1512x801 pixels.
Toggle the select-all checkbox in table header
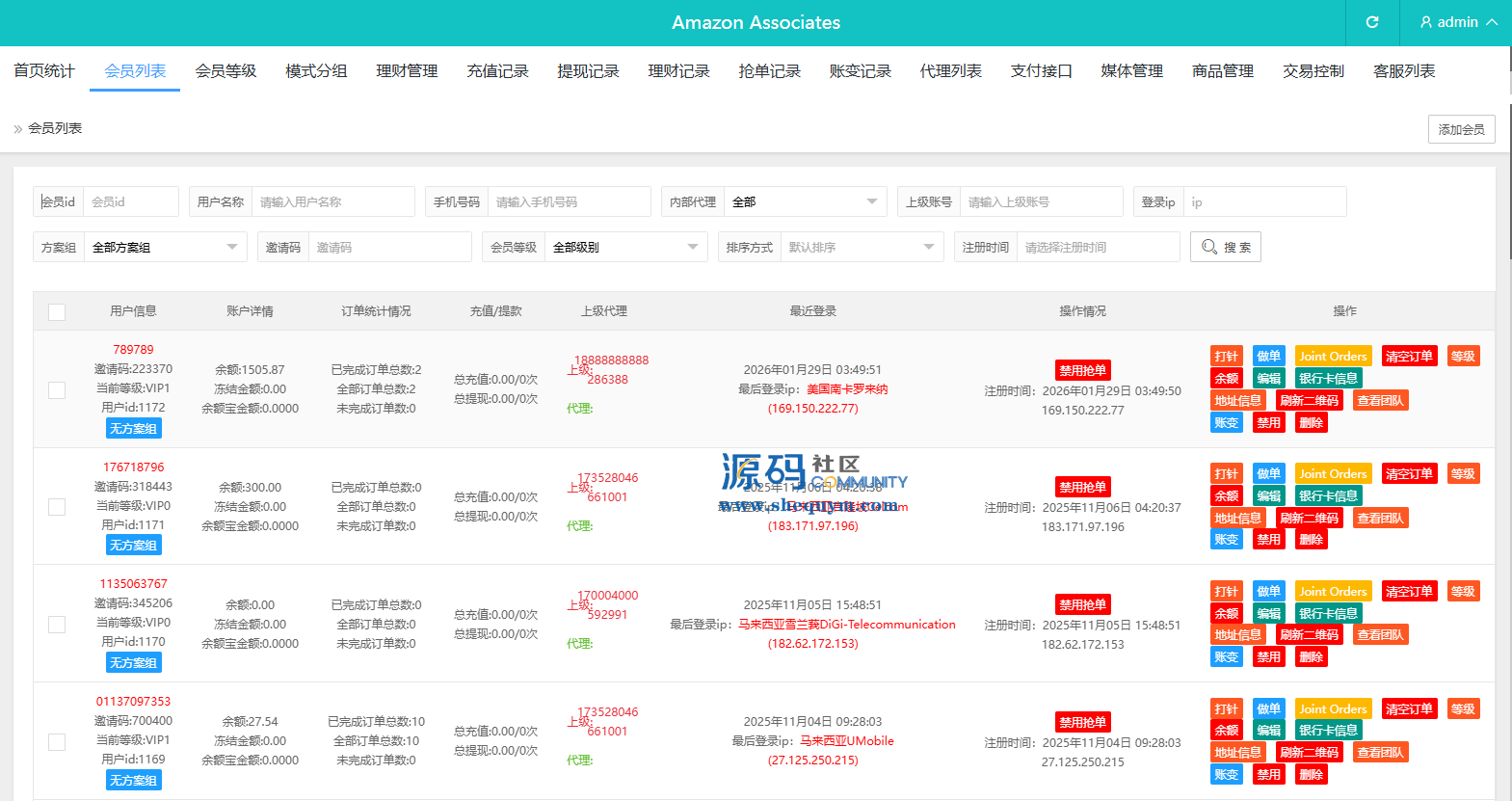57,312
